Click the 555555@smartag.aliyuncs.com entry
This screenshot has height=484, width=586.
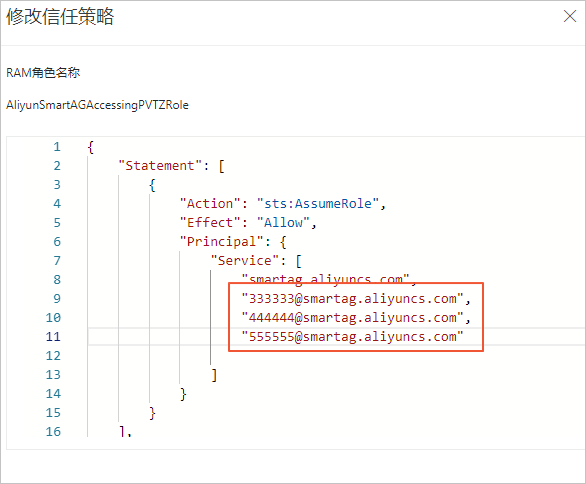coord(352,337)
